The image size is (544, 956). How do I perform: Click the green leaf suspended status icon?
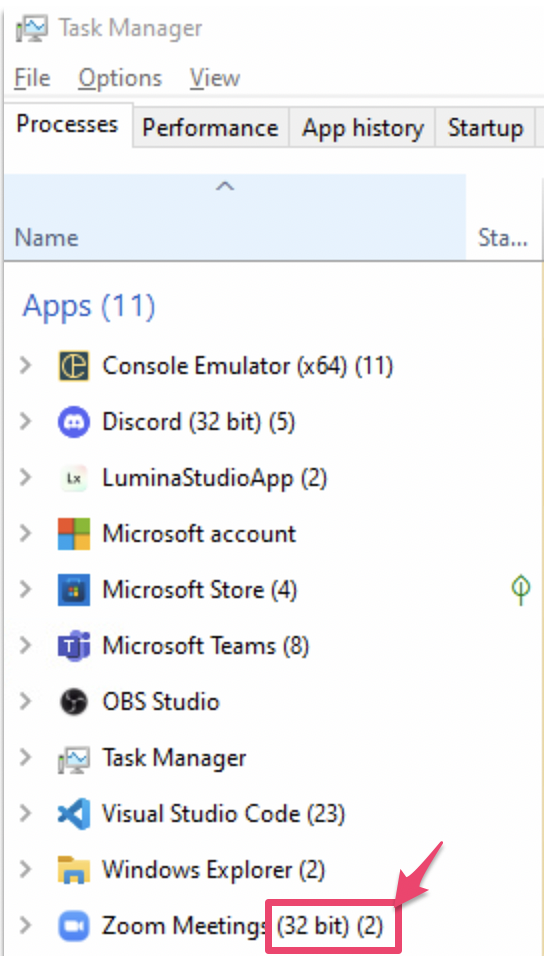click(x=521, y=589)
